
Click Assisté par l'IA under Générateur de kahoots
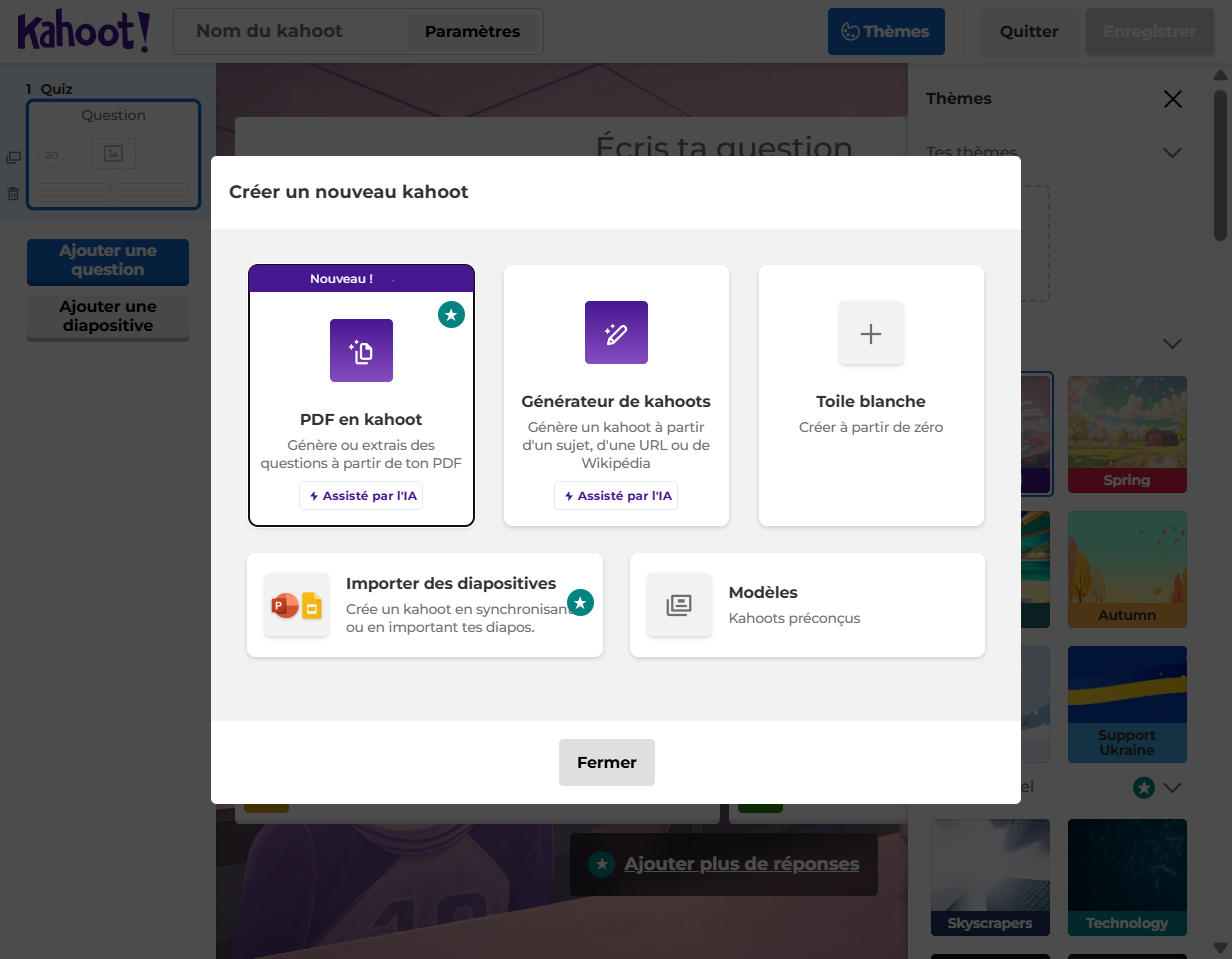click(x=616, y=495)
